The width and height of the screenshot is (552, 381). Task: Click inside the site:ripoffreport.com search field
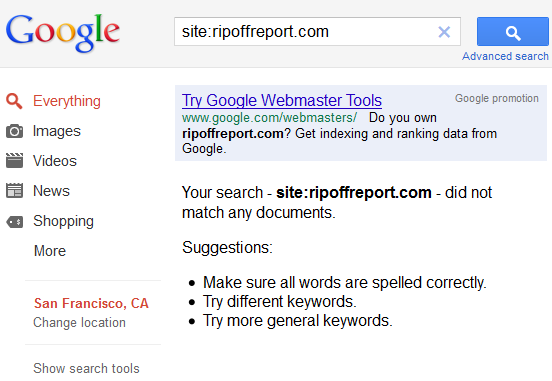pyautogui.click(x=317, y=32)
